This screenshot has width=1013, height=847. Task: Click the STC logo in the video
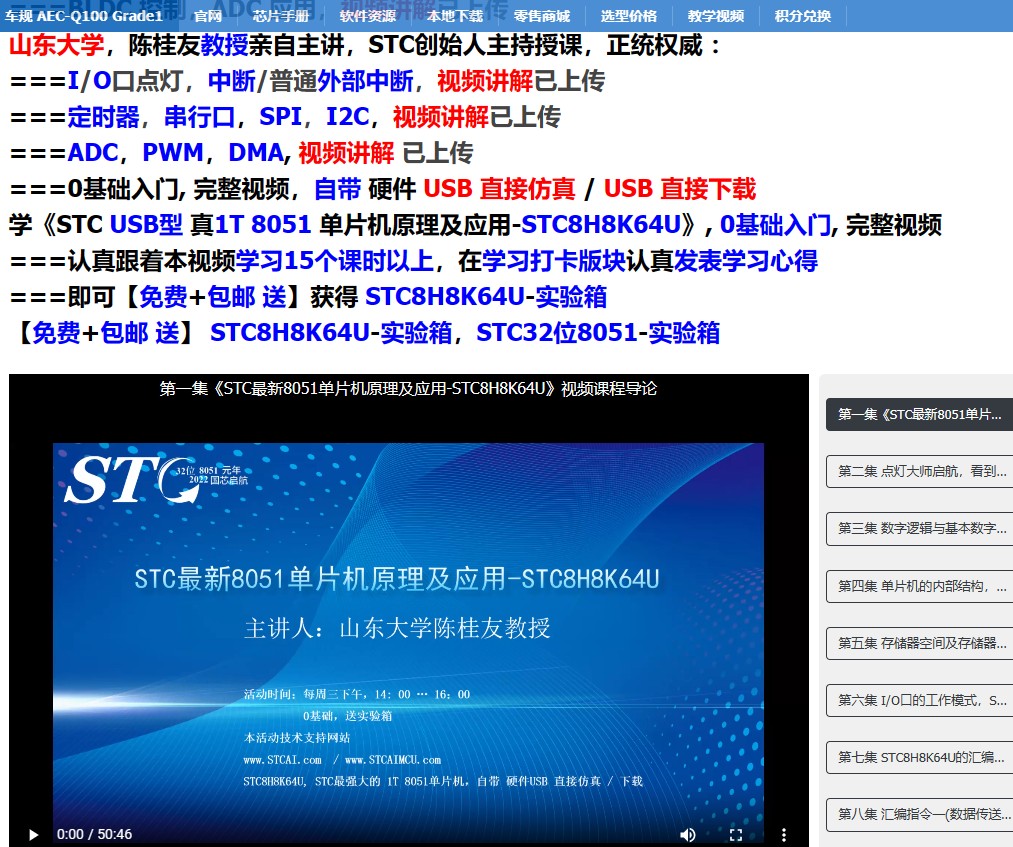[155, 480]
